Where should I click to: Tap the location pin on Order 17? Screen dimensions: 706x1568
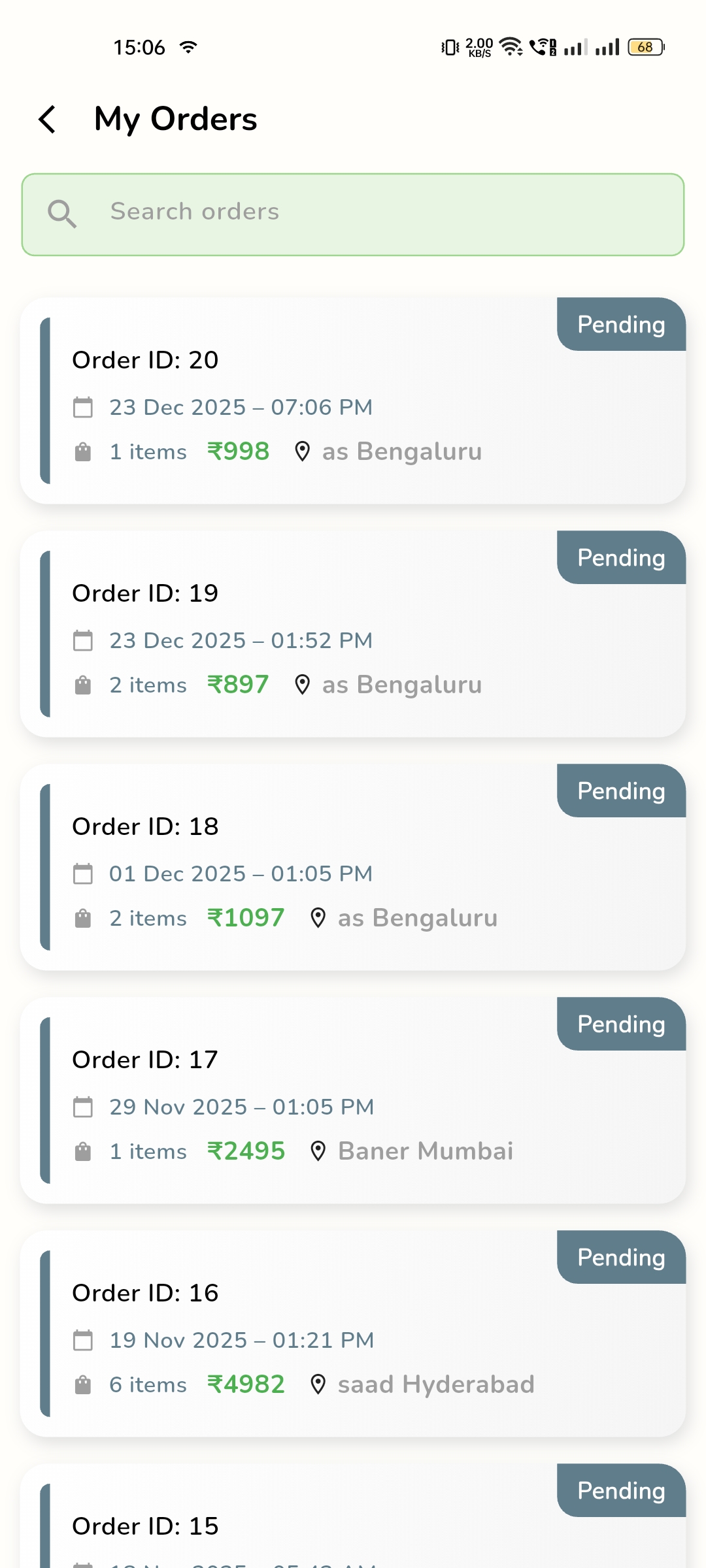click(x=318, y=1151)
